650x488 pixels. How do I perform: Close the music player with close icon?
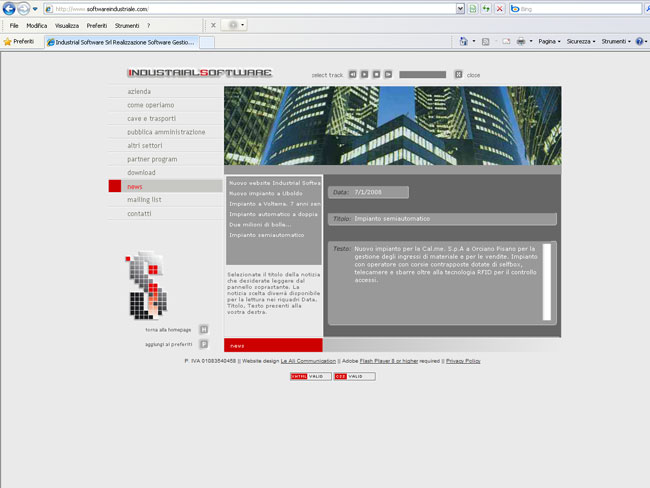point(458,74)
